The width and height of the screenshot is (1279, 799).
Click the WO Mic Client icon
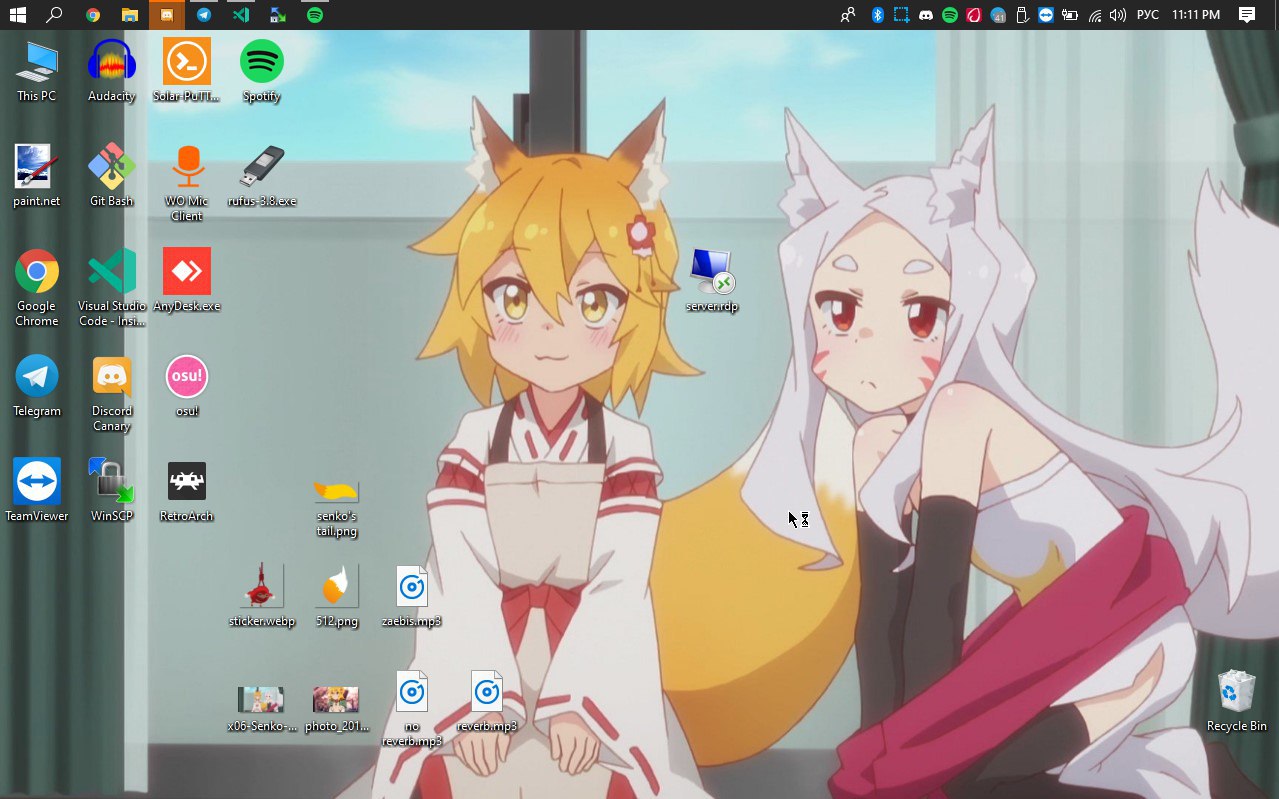click(x=187, y=184)
